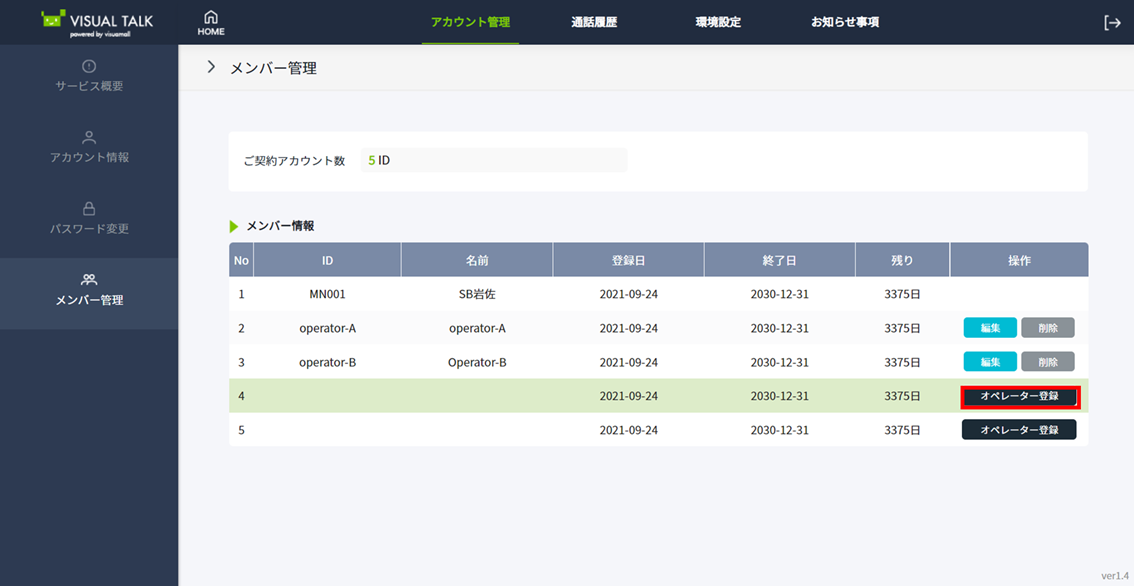Register an operator in row 5
The image size is (1134, 586).
(x=1019, y=430)
